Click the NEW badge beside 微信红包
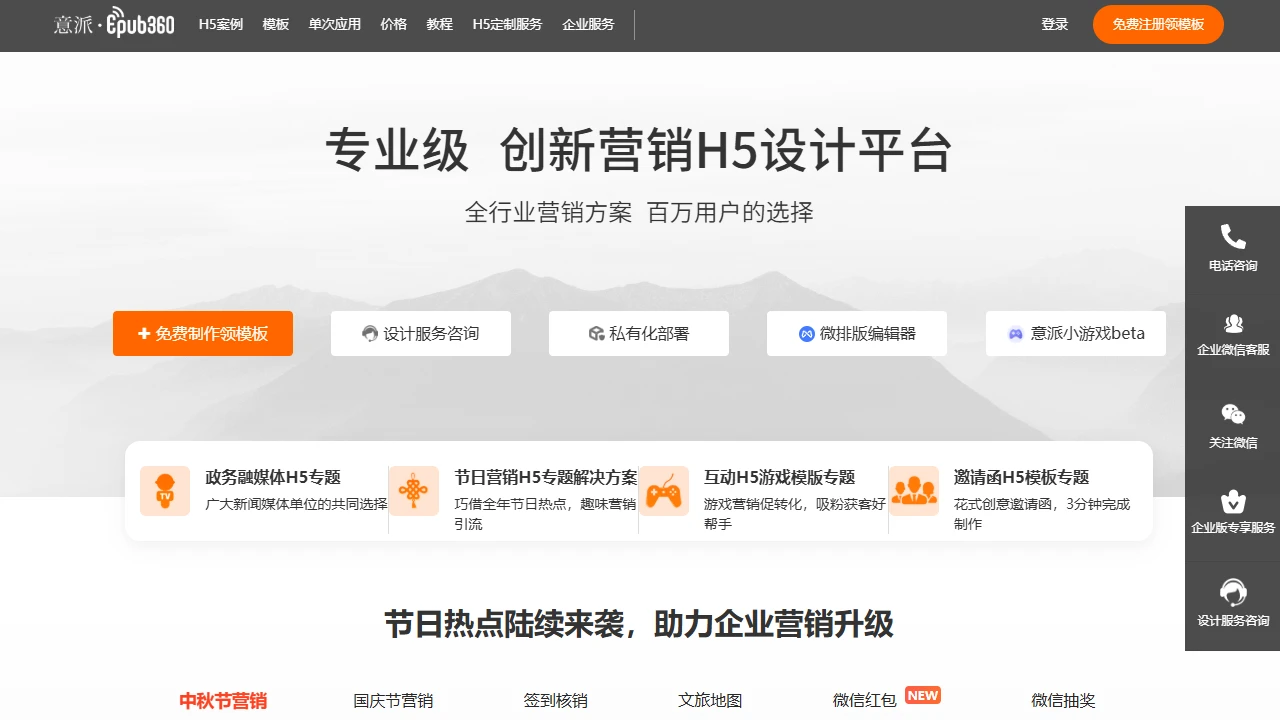Viewport: 1280px width, 720px height. tap(923, 695)
